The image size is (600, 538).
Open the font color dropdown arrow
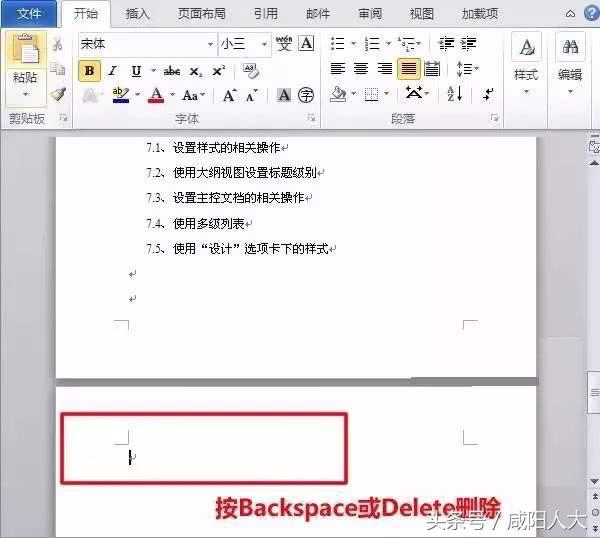pyautogui.click(x=173, y=95)
